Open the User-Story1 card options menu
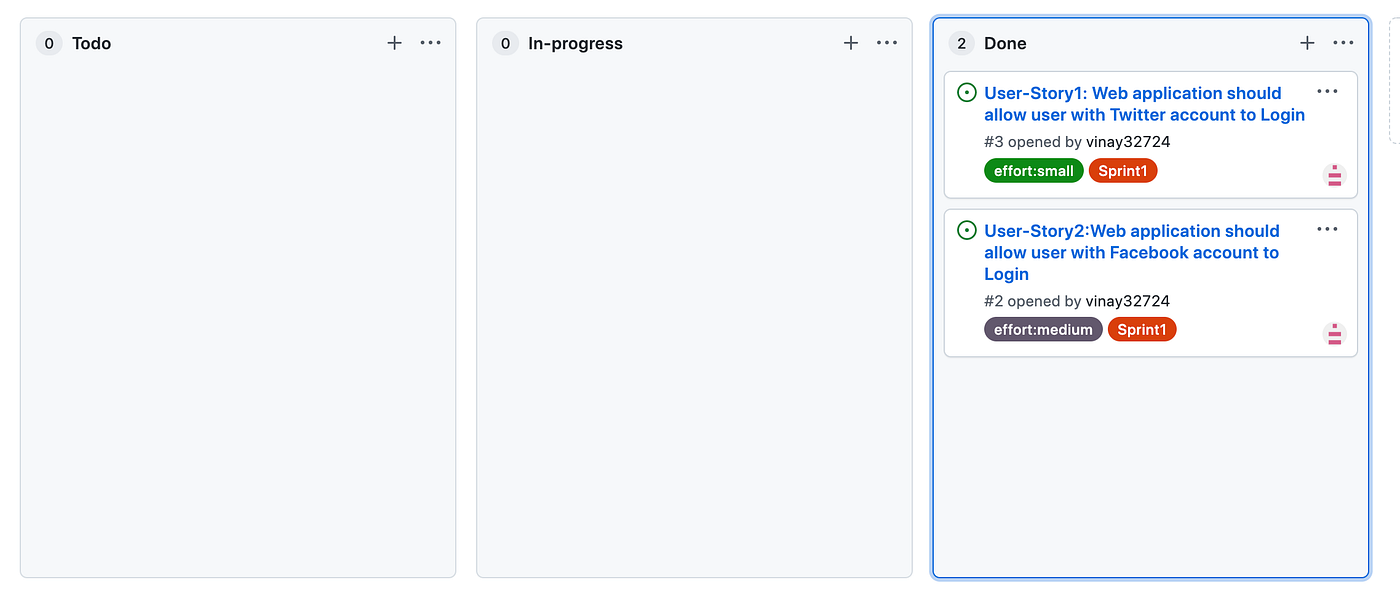 click(1327, 91)
